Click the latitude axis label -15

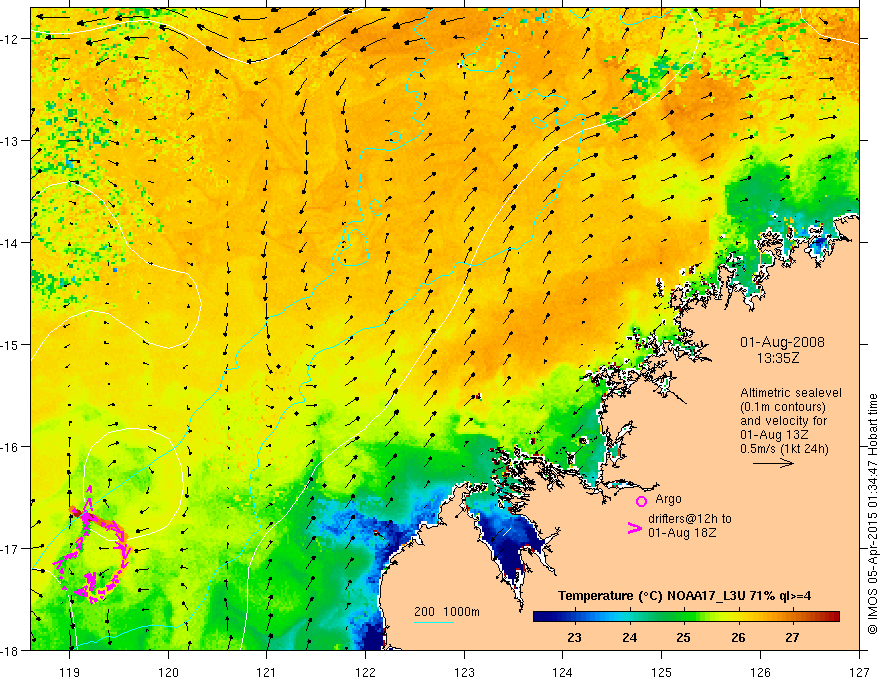click(11, 344)
